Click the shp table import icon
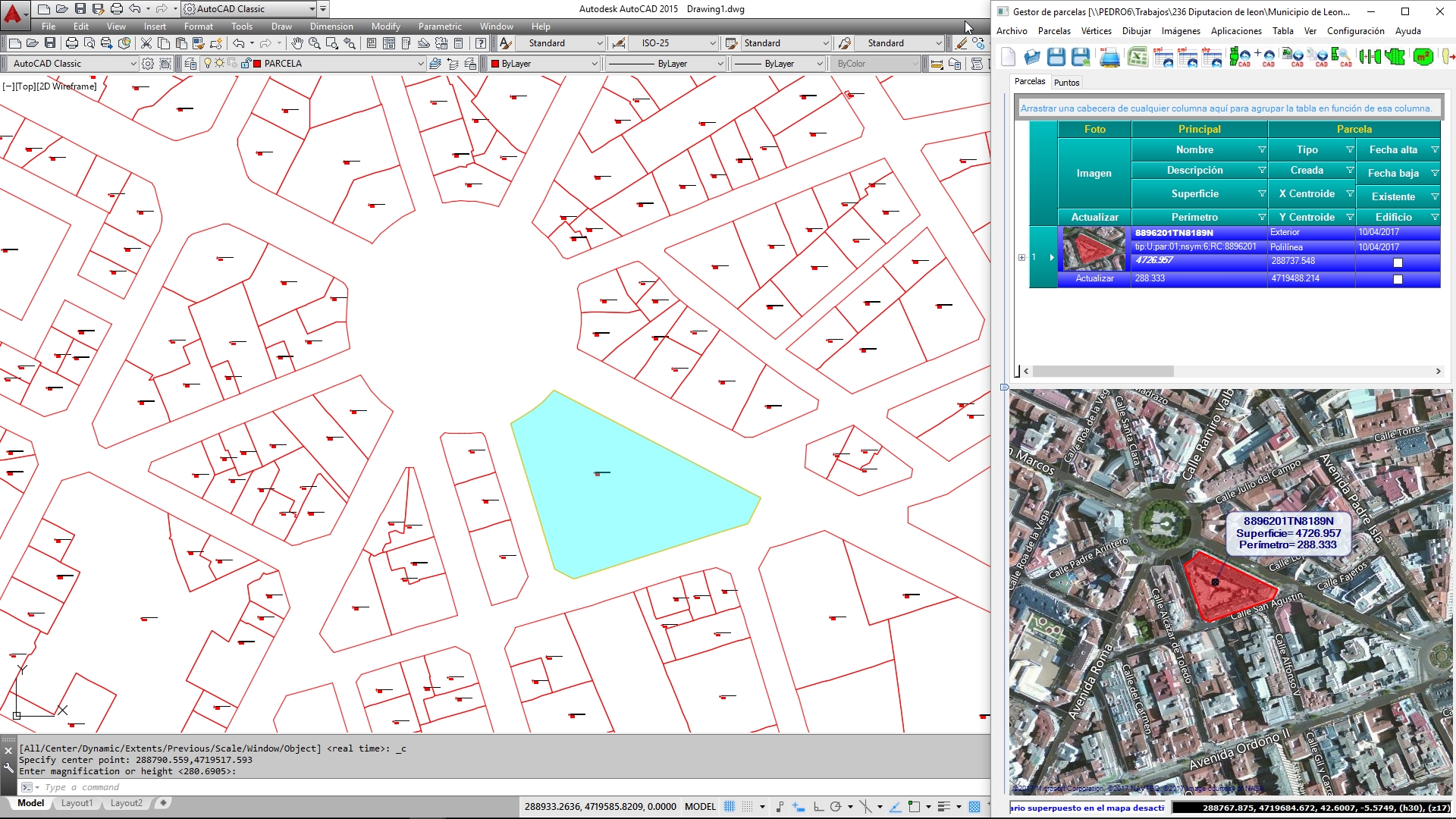 (1213, 57)
